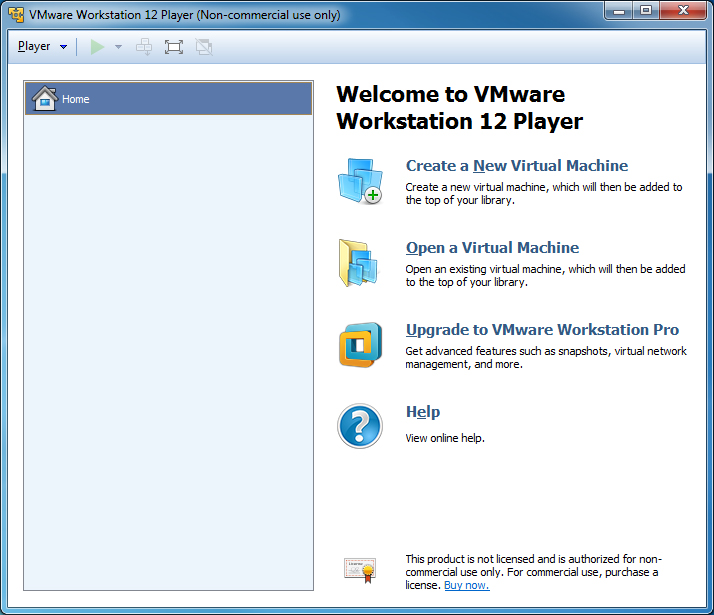Click the text 'View online help.'

pos(445,438)
